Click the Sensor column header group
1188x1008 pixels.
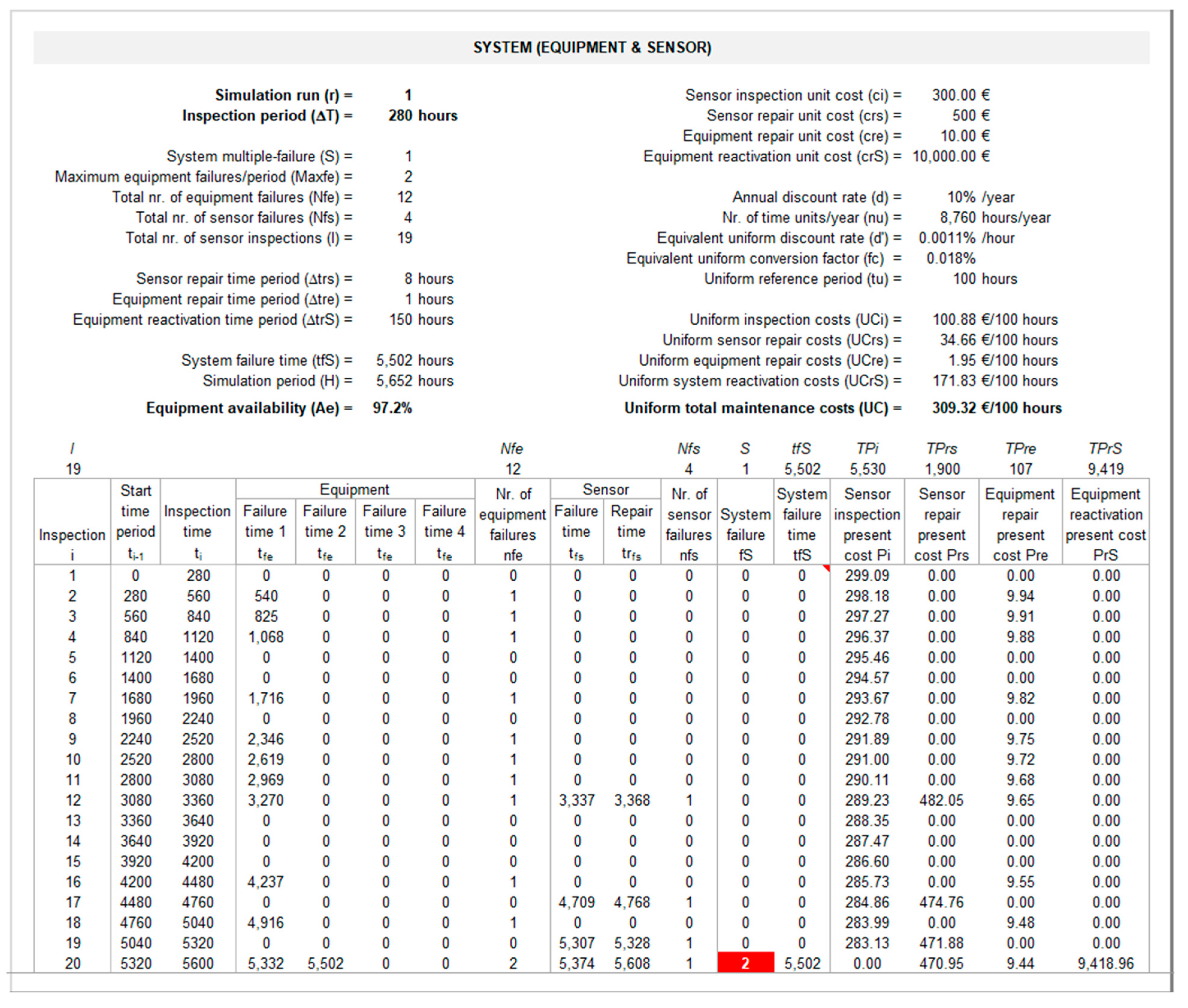point(606,489)
